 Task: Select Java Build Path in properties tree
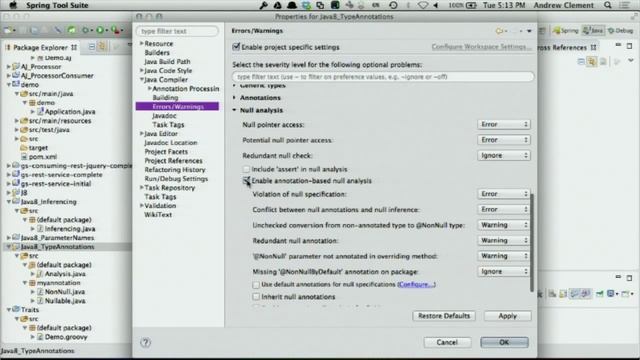(x=167, y=61)
